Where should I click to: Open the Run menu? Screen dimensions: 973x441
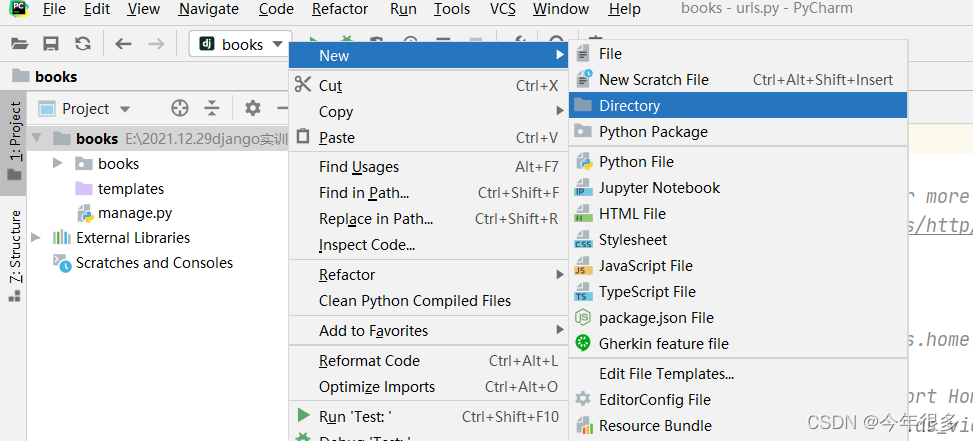click(x=403, y=9)
